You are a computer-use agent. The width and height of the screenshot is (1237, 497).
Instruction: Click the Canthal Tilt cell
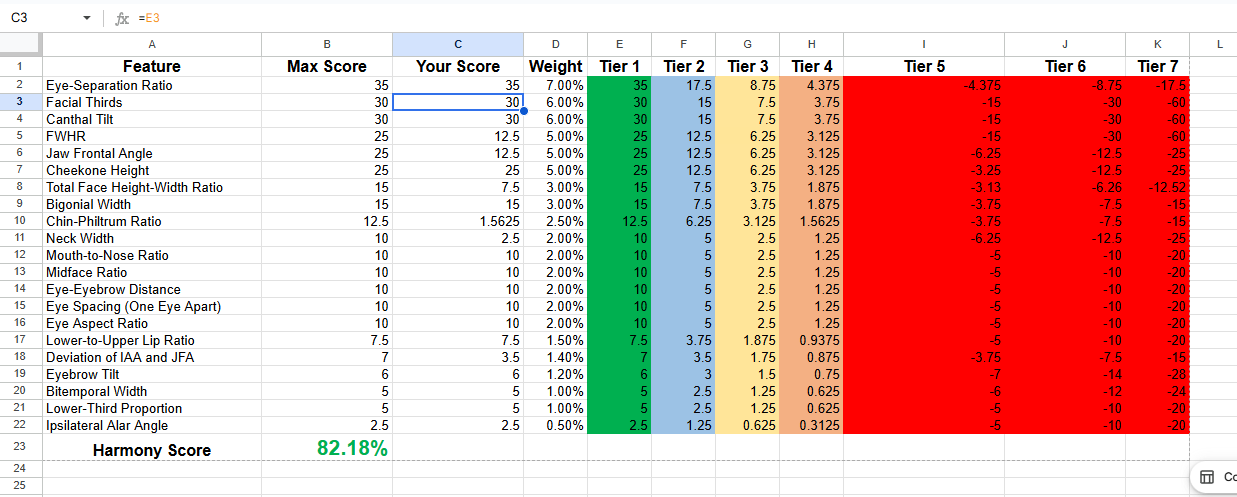(152, 119)
